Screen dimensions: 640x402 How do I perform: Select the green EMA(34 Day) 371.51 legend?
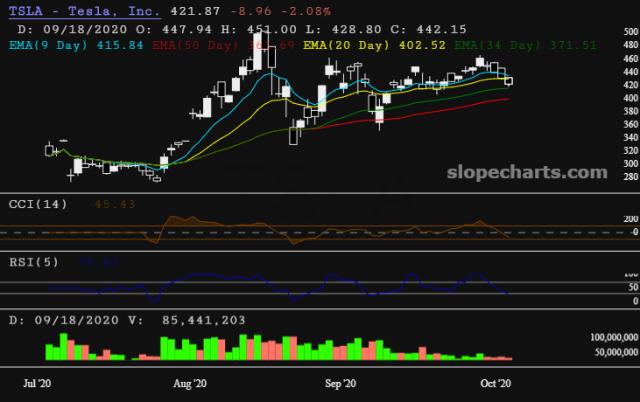(x=526, y=45)
